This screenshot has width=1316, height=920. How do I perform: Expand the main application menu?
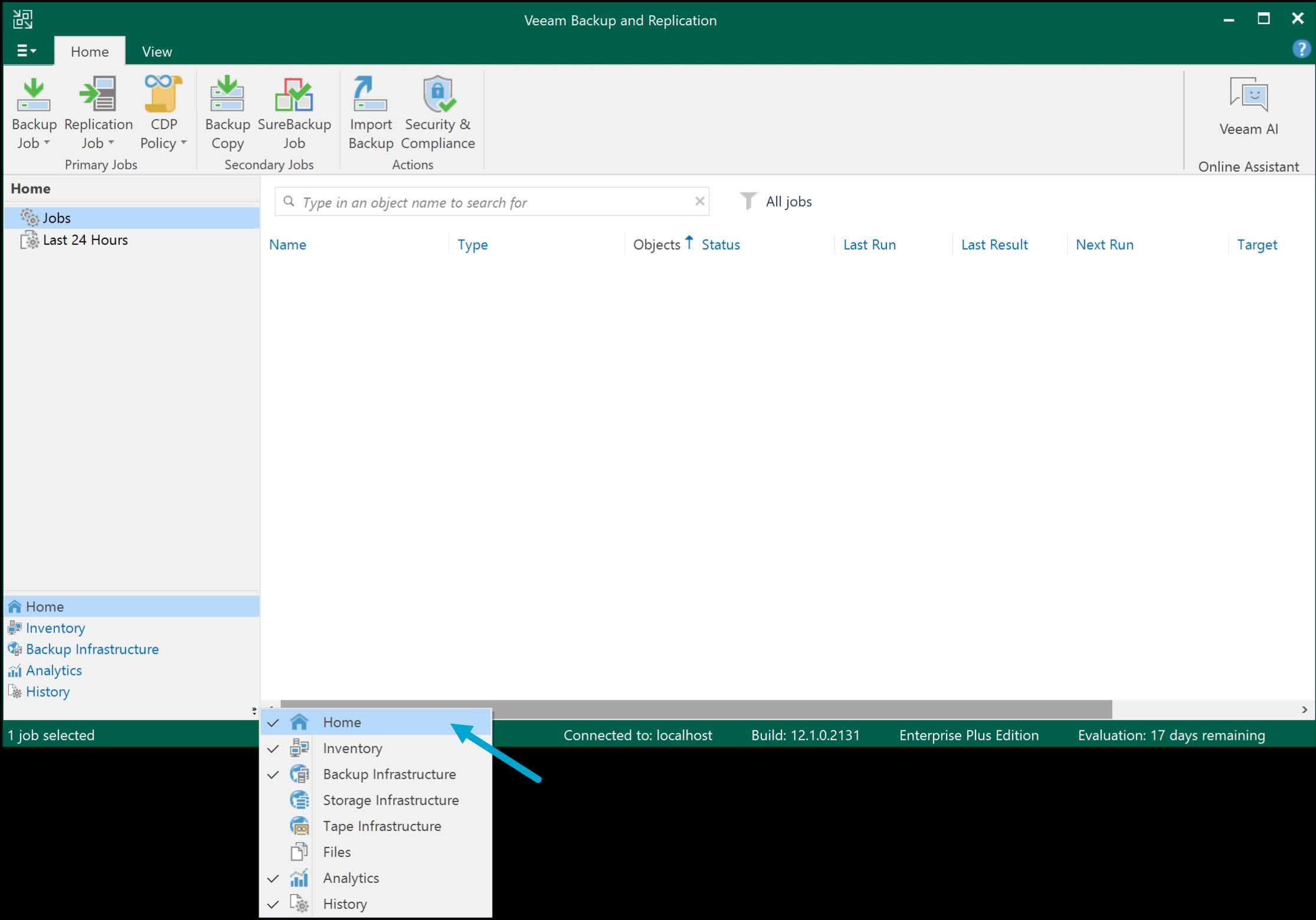[x=26, y=50]
